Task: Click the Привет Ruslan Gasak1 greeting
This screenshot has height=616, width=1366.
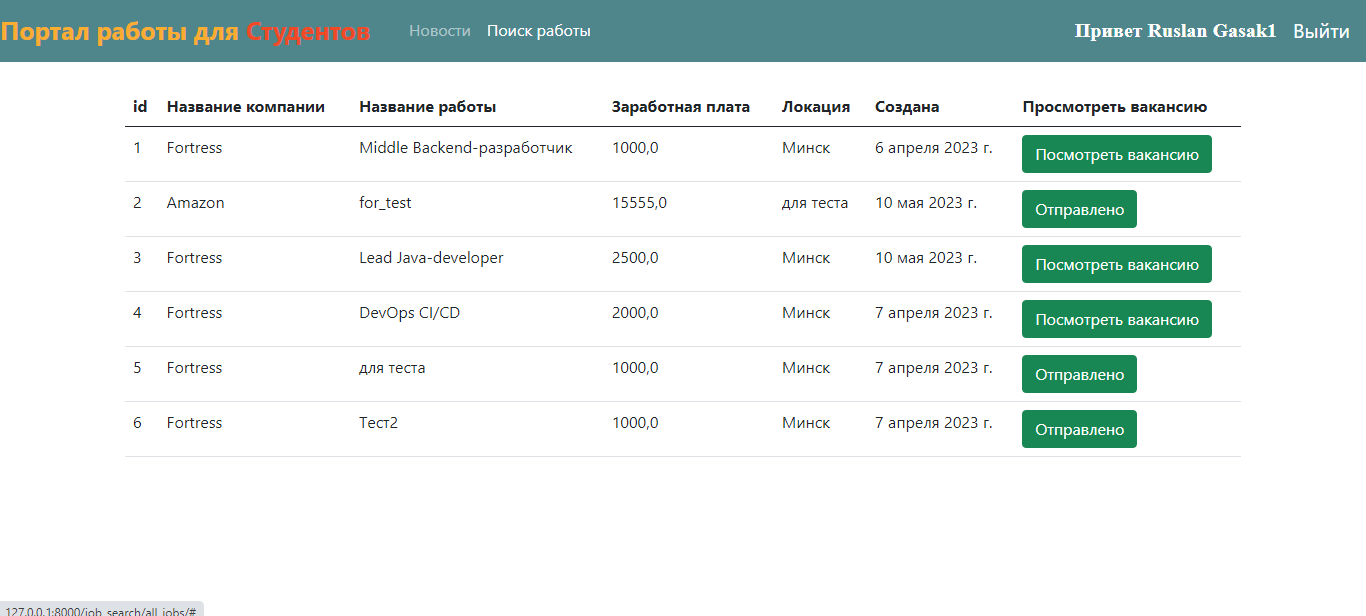Action: point(1175,31)
